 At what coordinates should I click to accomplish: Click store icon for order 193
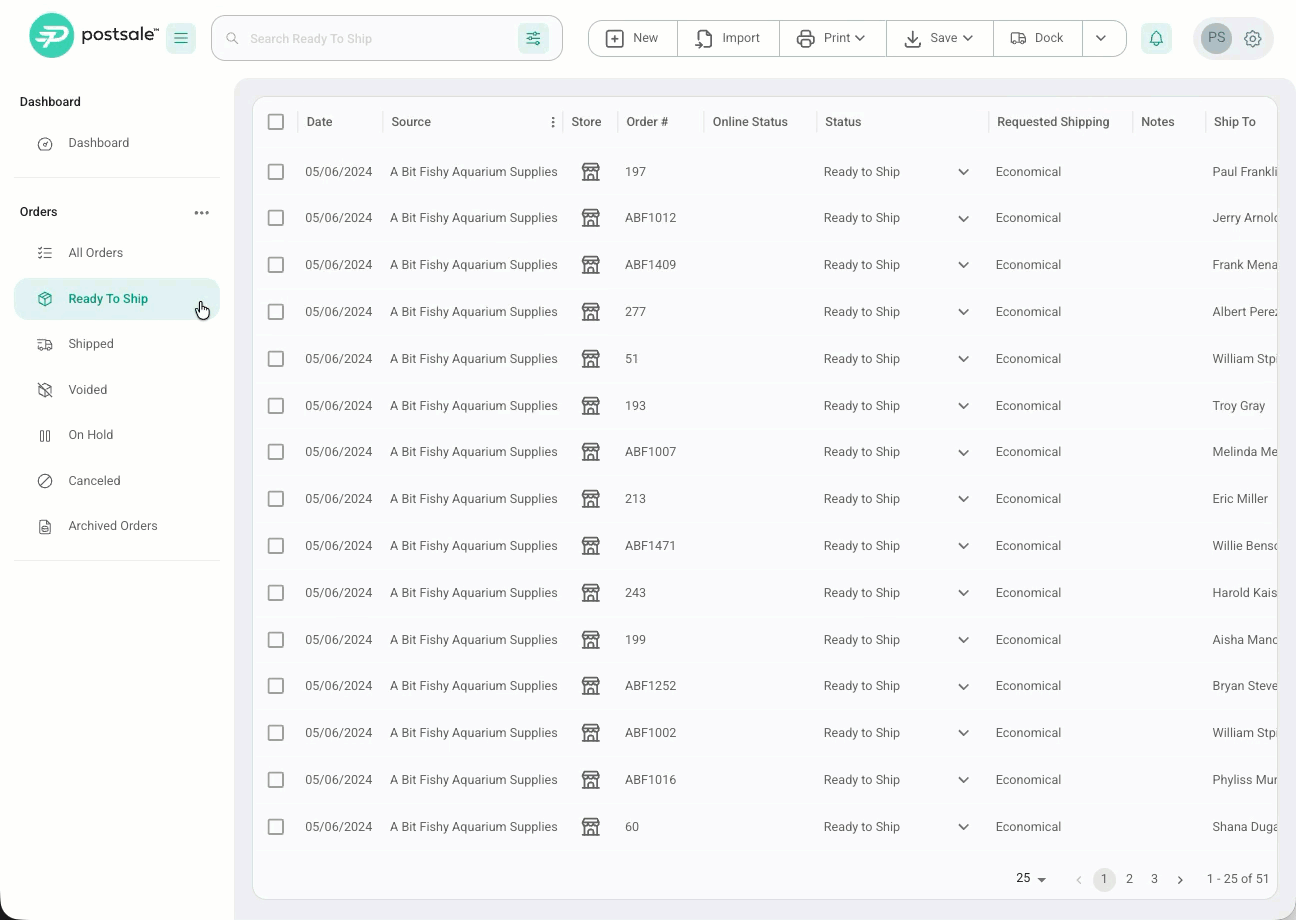(591, 406)
